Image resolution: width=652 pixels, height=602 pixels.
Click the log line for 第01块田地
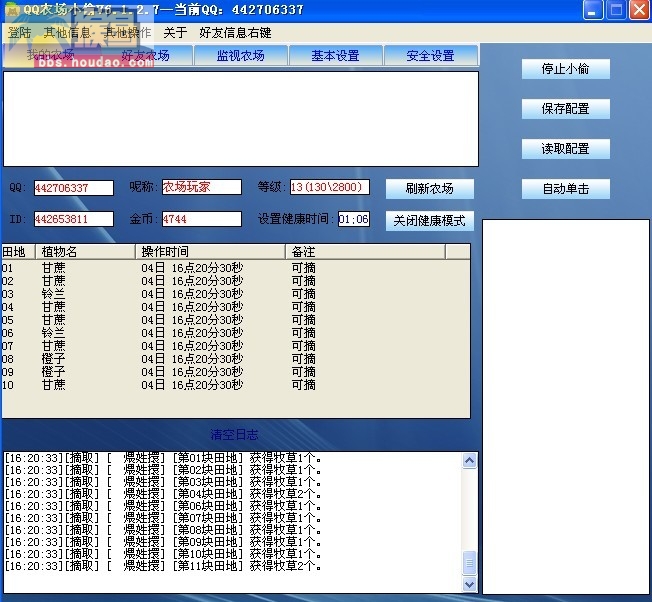(x=163, y=458)
